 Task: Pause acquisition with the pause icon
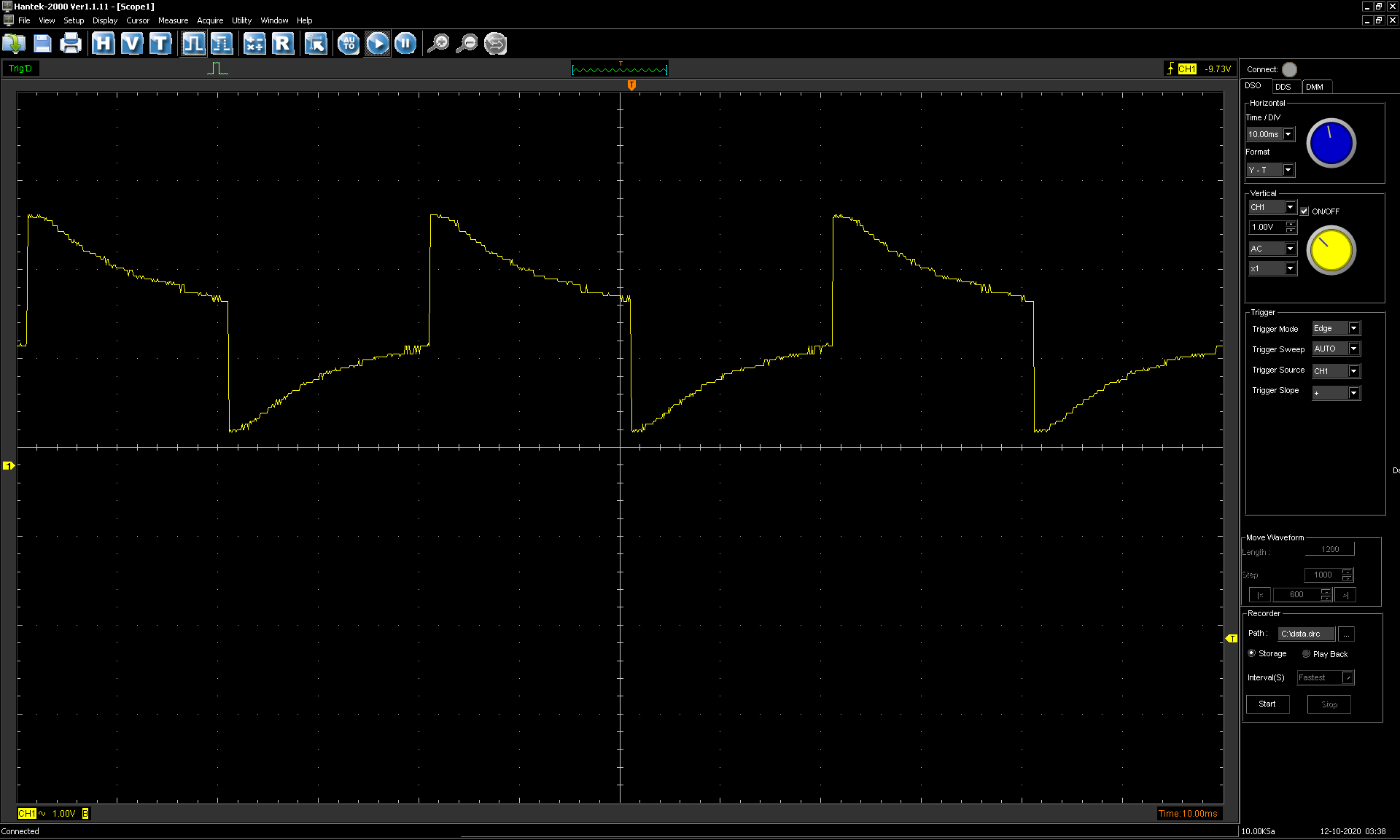tap(405, 44)
